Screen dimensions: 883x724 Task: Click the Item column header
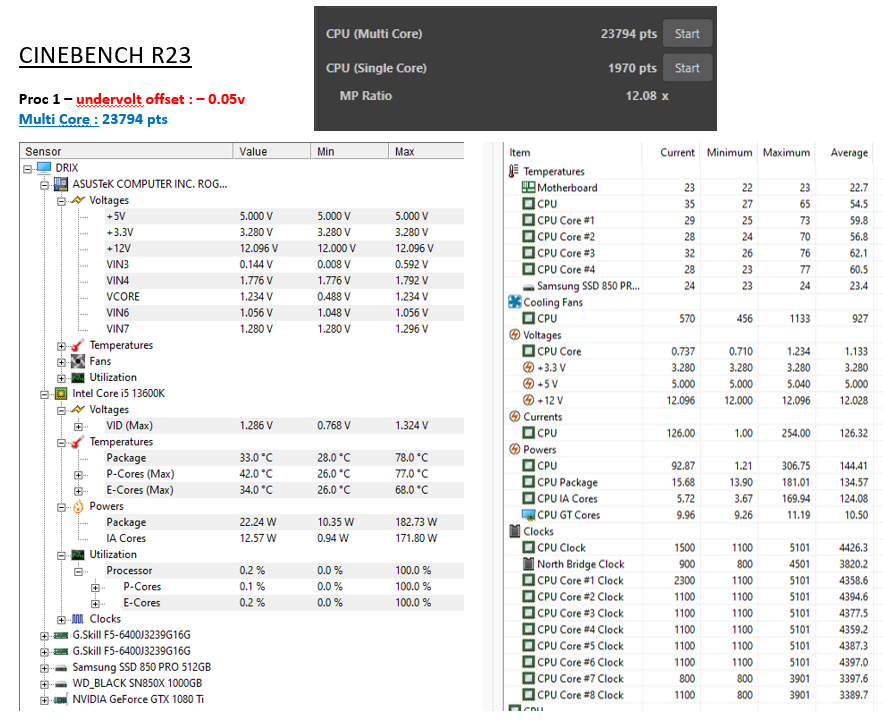tap(573, 152)
